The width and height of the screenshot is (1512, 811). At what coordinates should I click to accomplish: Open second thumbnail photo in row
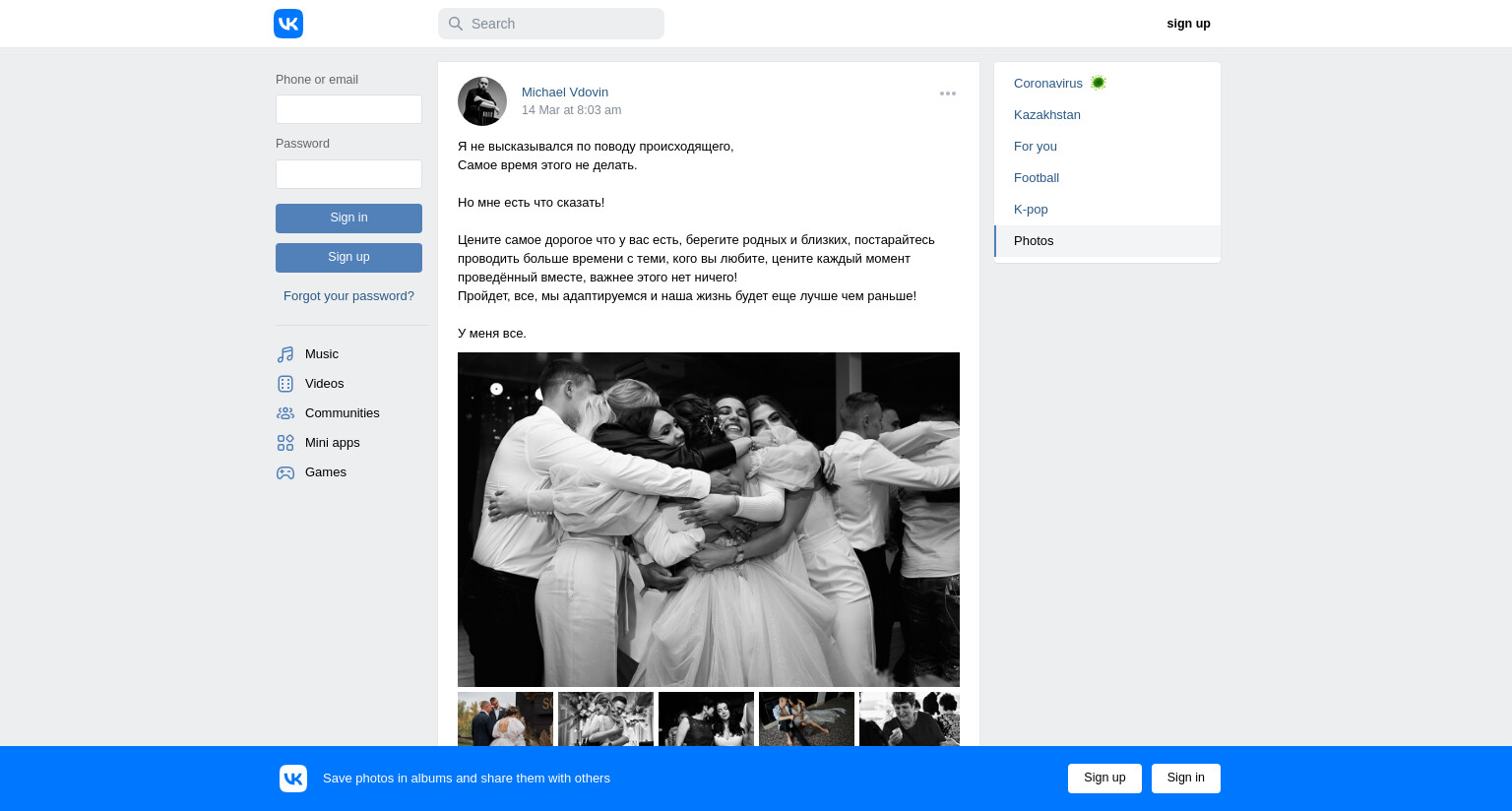pos(605,719)
